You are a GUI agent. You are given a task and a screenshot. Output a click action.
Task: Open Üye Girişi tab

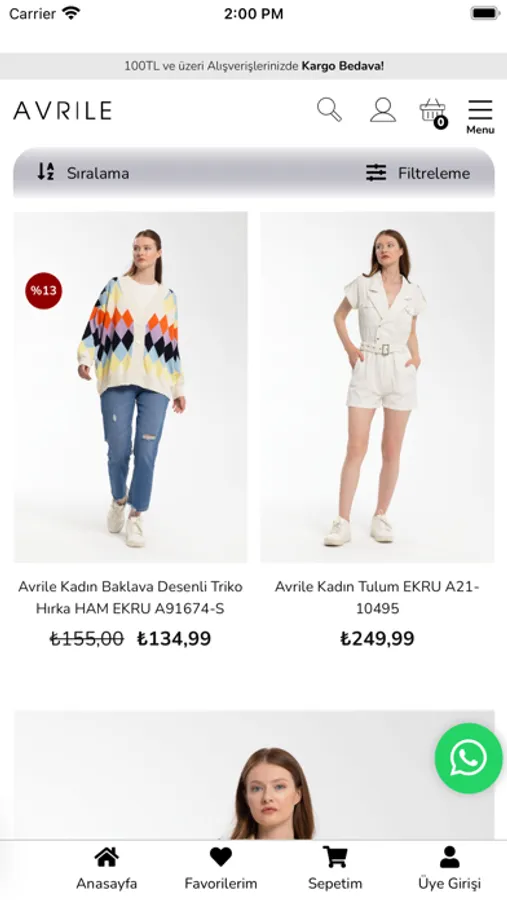tap(449, 868)
